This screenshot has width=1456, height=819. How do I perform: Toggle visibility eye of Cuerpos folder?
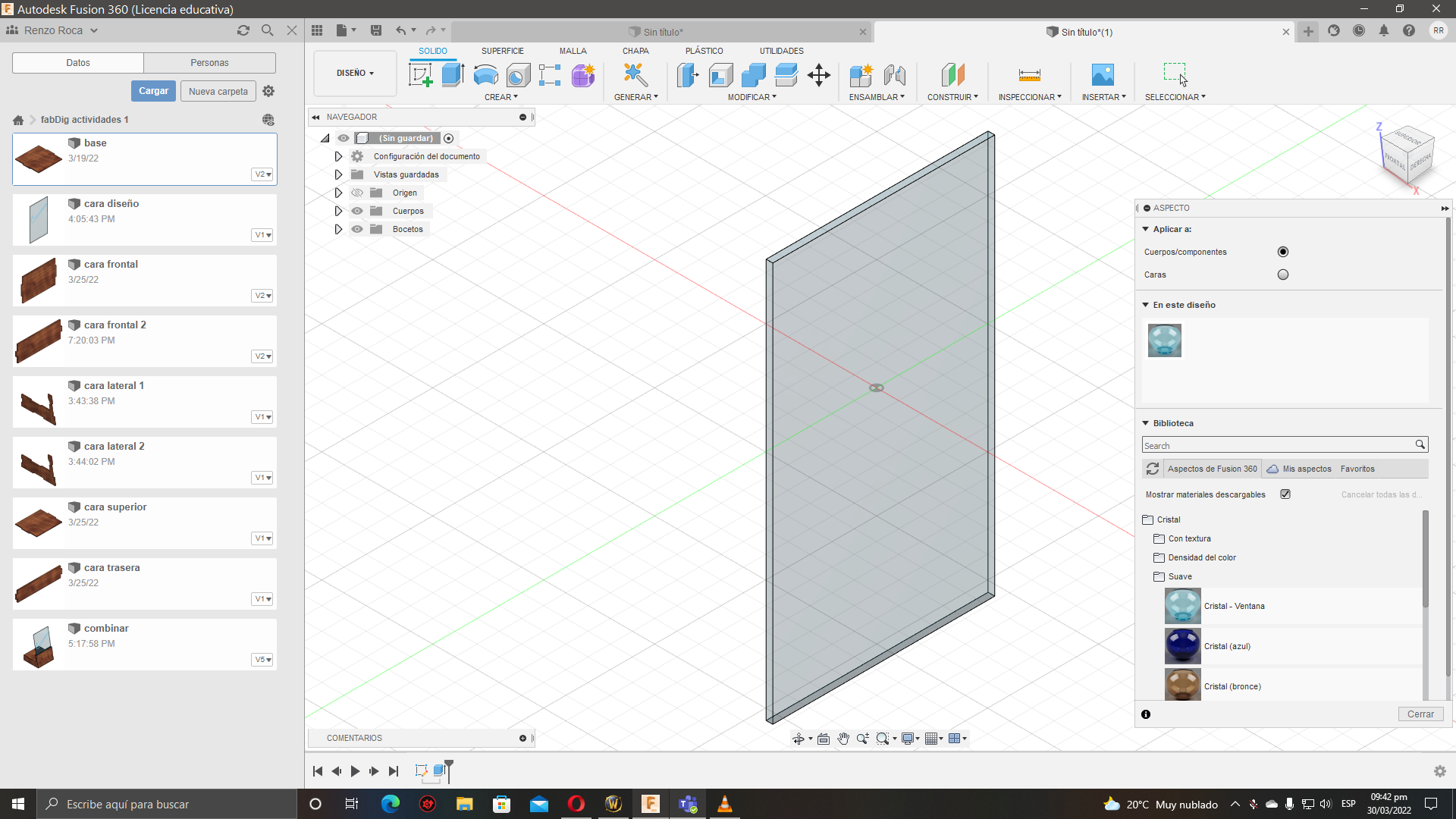pyautogui.click(x=357, y=211)
